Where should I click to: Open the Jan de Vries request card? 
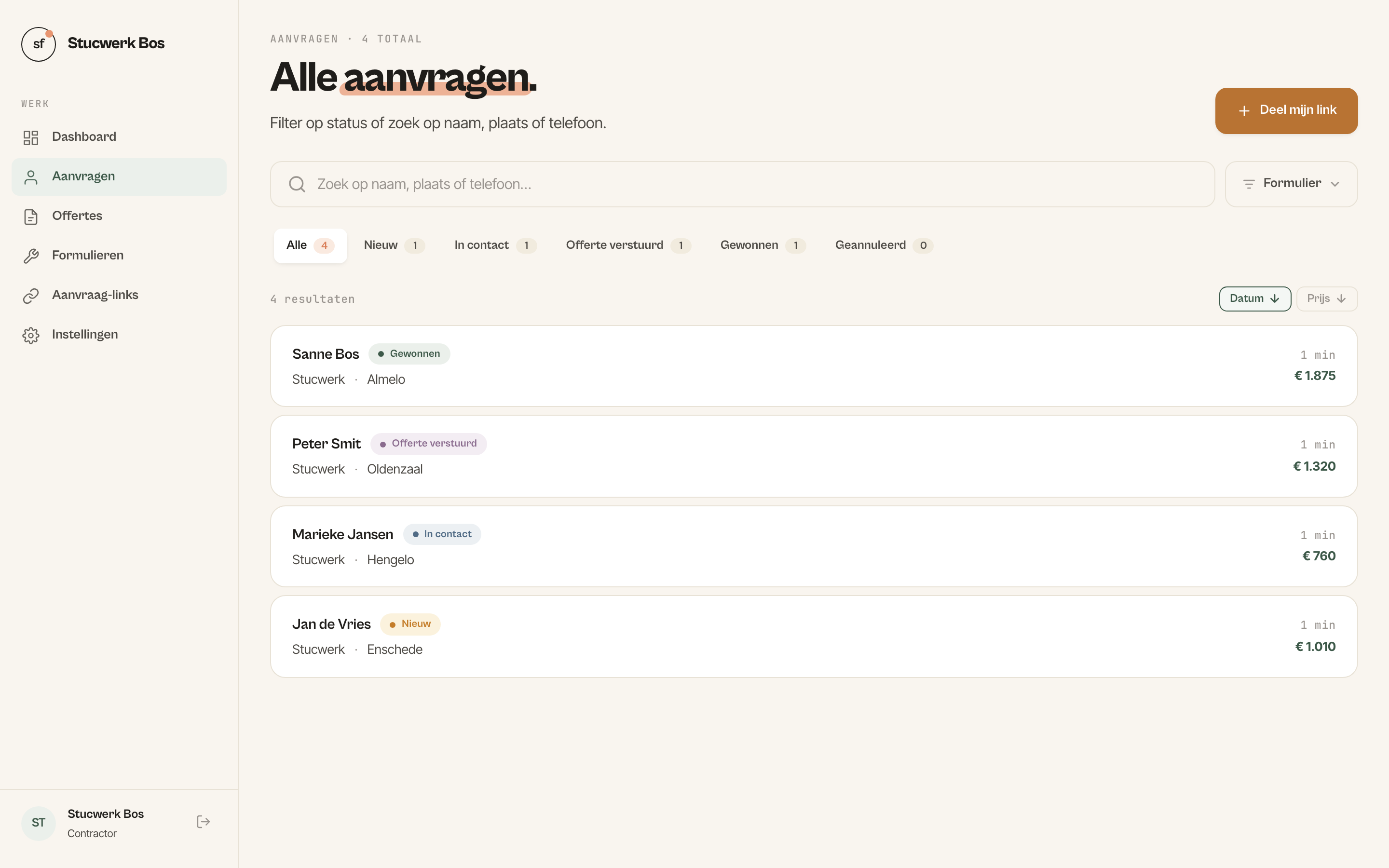(813, 637)
